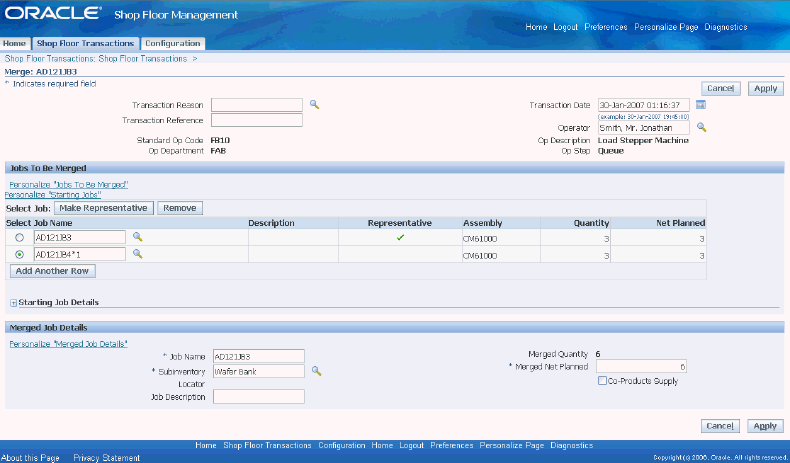The width and height of the screenshot is (790, 463).
Task: Search job name for the AD121JB3 row
Action: pyautogui.click(x=138, y=237)
